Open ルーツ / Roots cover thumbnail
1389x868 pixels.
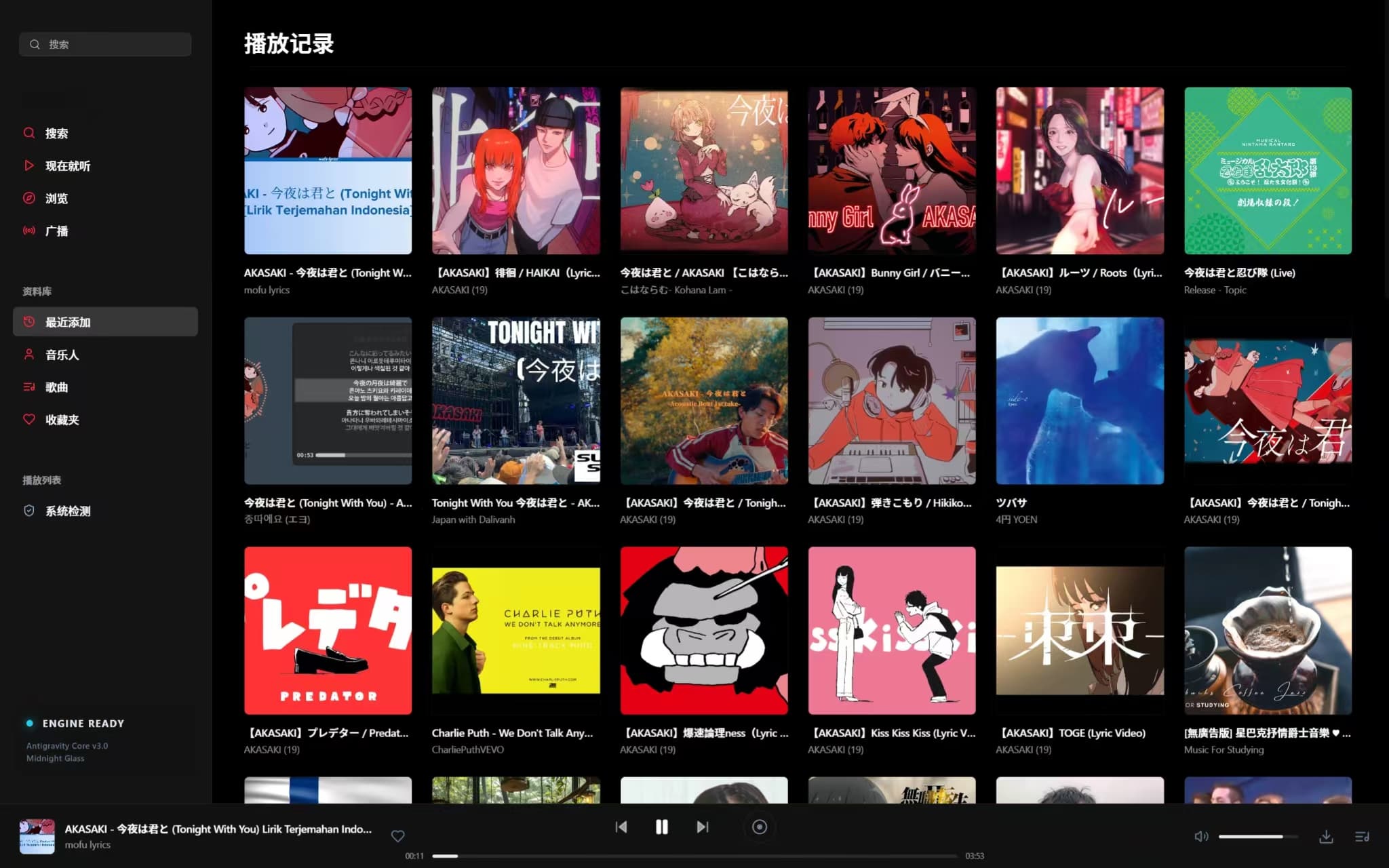point(1080,170)
